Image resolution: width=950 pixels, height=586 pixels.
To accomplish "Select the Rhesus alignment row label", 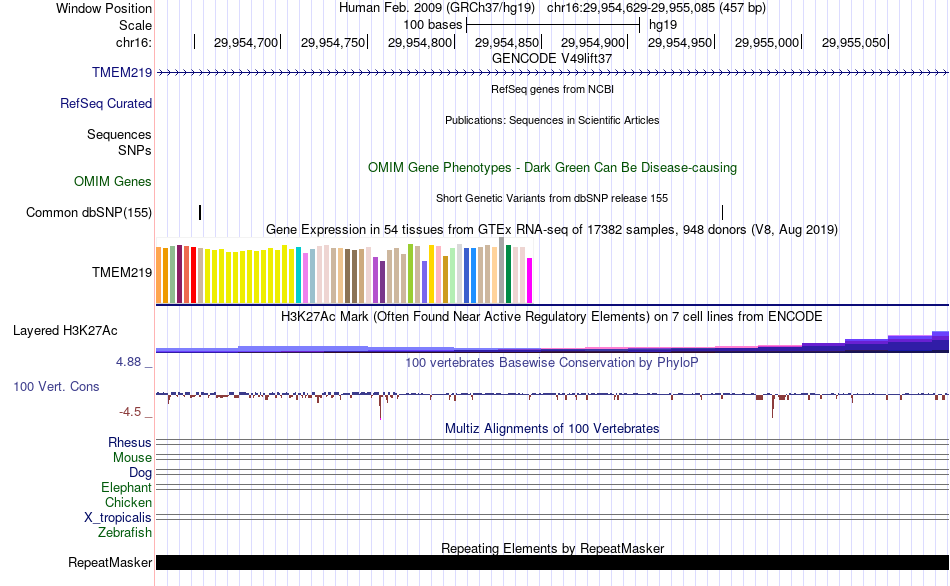I will [x=130, y=442].
